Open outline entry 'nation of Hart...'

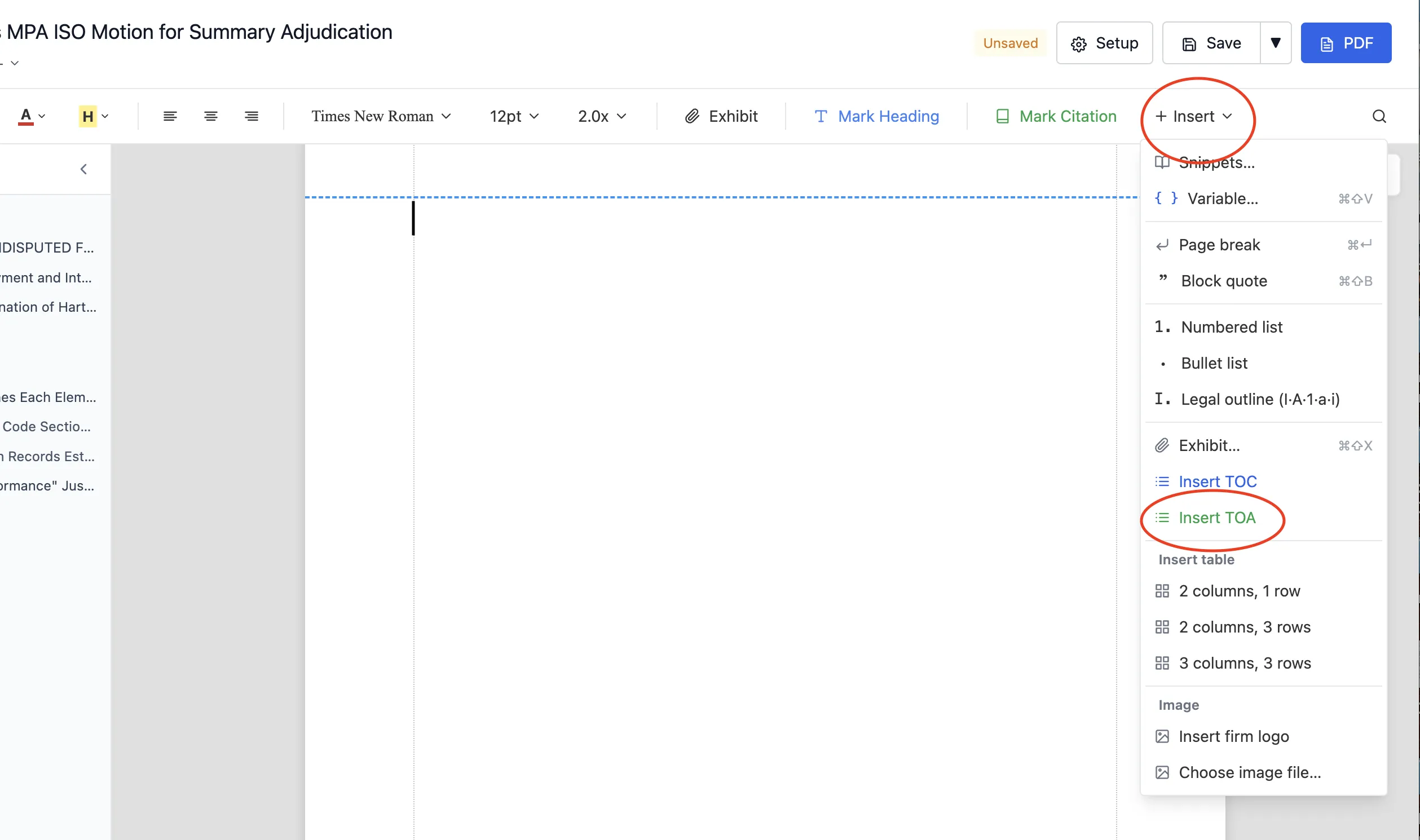(x=48, y=307)
